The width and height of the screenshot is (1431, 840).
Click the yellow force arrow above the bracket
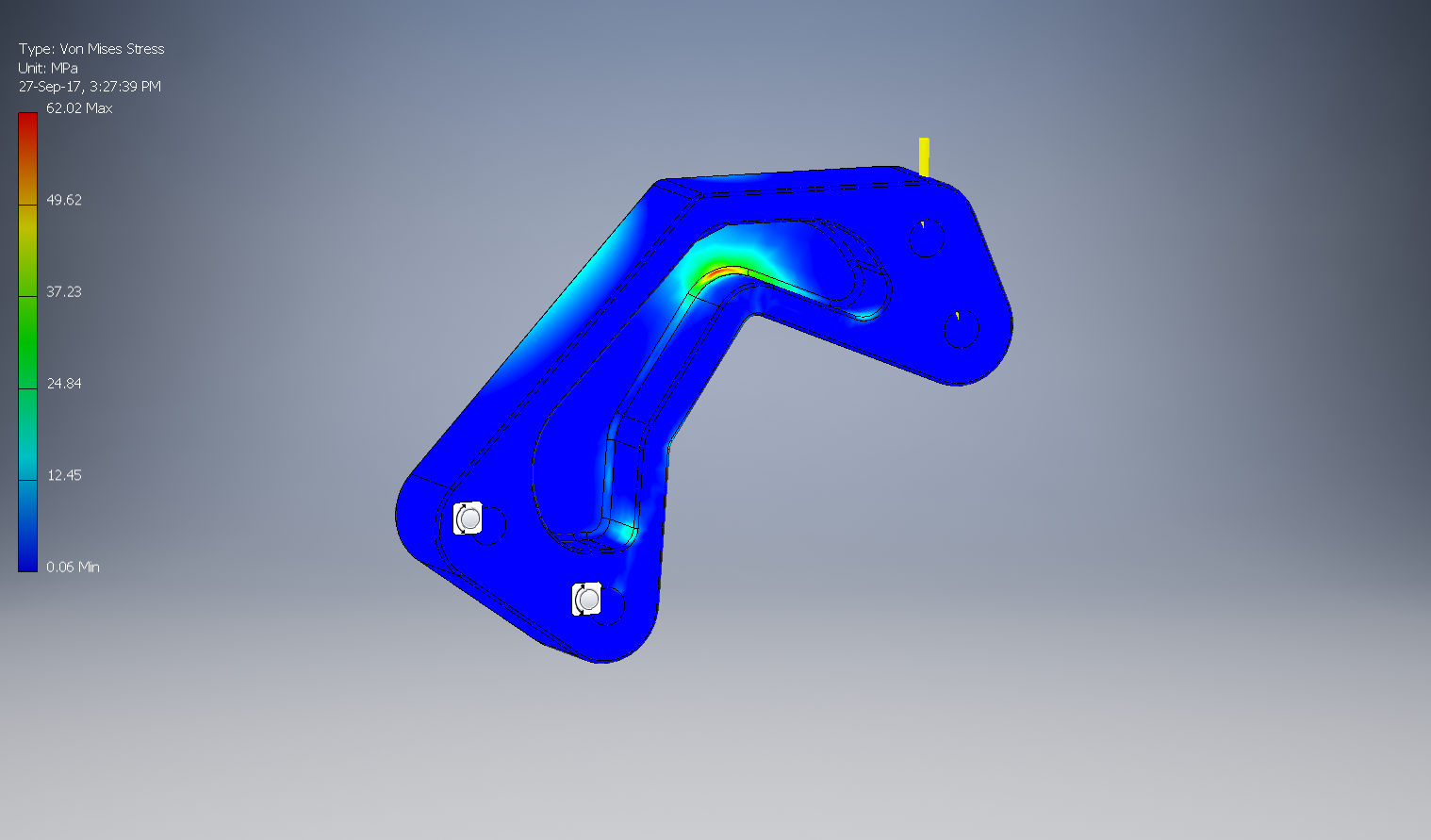(924, 156)
